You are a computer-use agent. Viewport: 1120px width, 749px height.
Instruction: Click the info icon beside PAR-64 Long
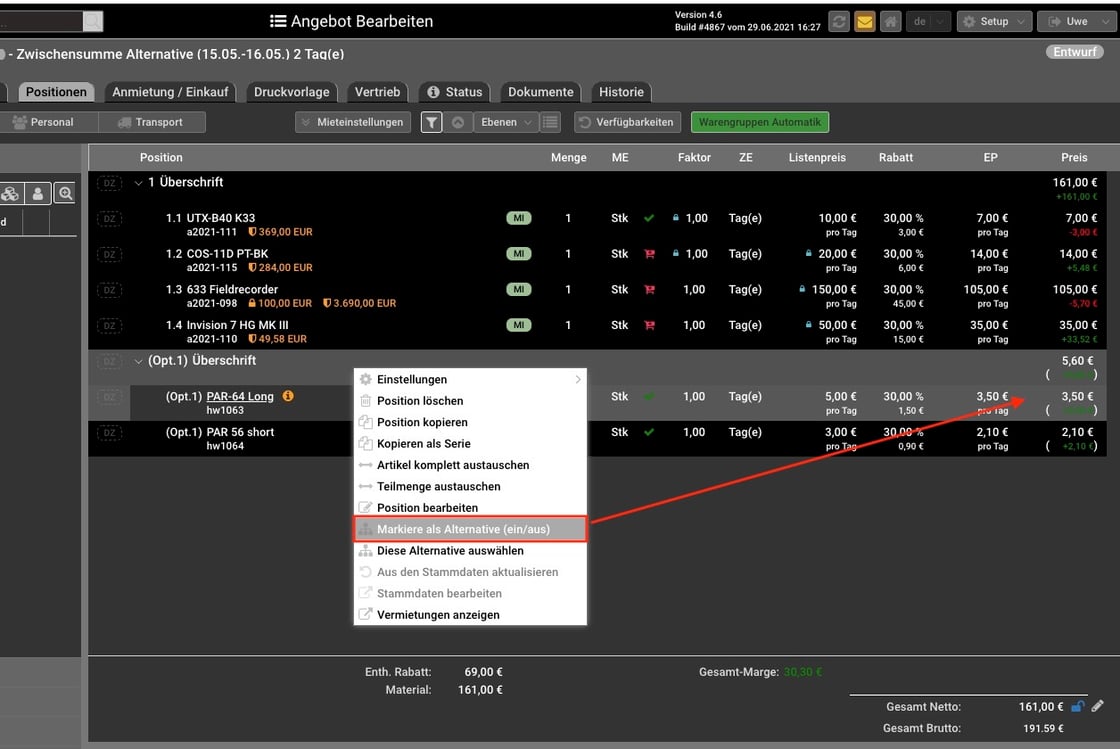tap(288, 397)
